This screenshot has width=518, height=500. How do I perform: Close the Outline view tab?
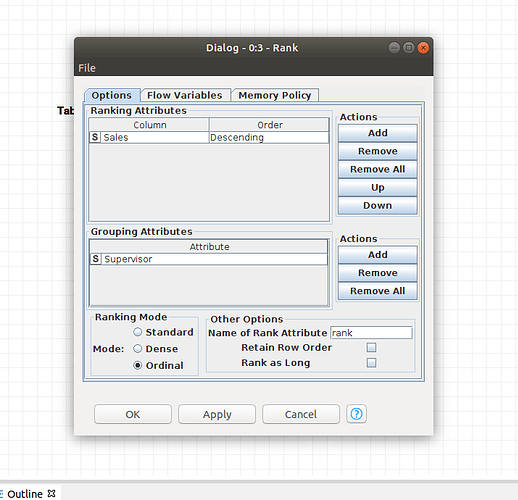[x=51, y=493]
